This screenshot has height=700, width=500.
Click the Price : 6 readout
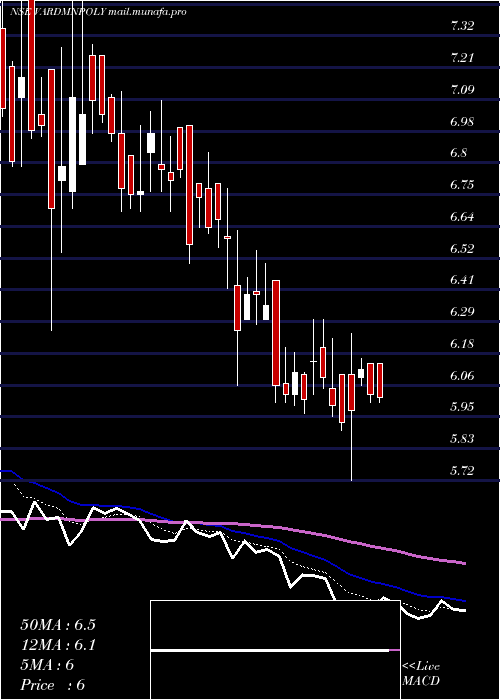53,685
